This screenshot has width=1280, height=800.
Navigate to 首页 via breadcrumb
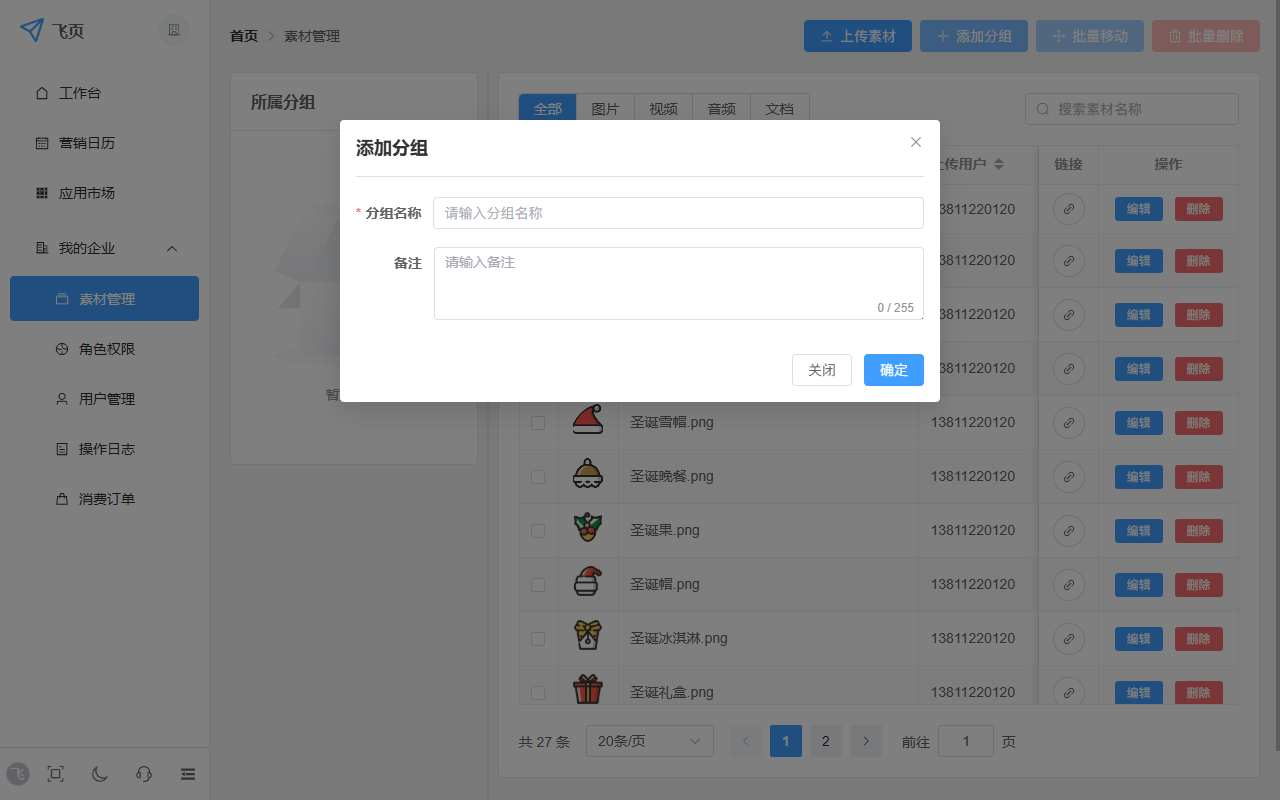click(243, 35)
